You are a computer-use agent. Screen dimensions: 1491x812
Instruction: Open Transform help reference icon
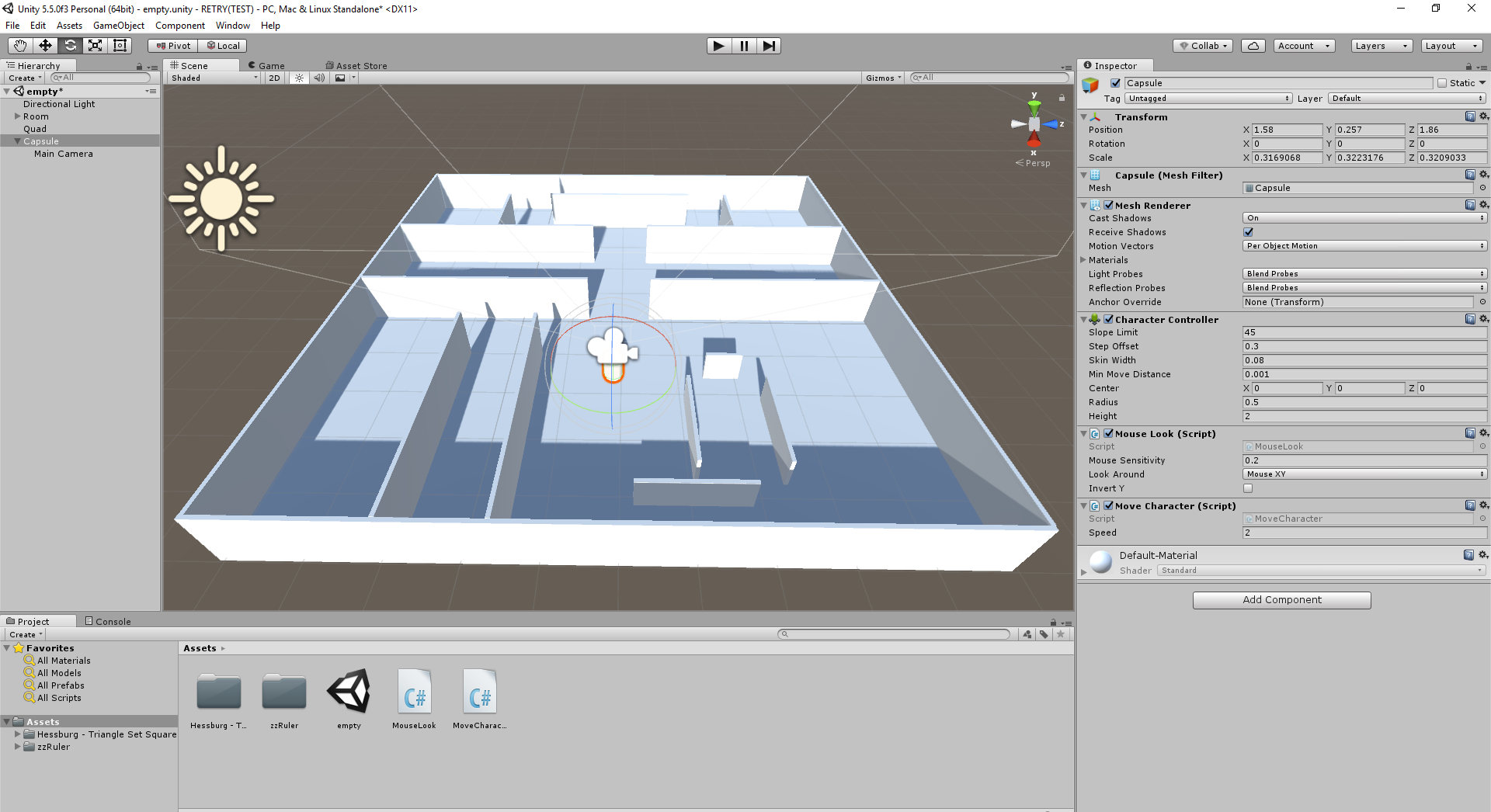(x=1470, y=116)
